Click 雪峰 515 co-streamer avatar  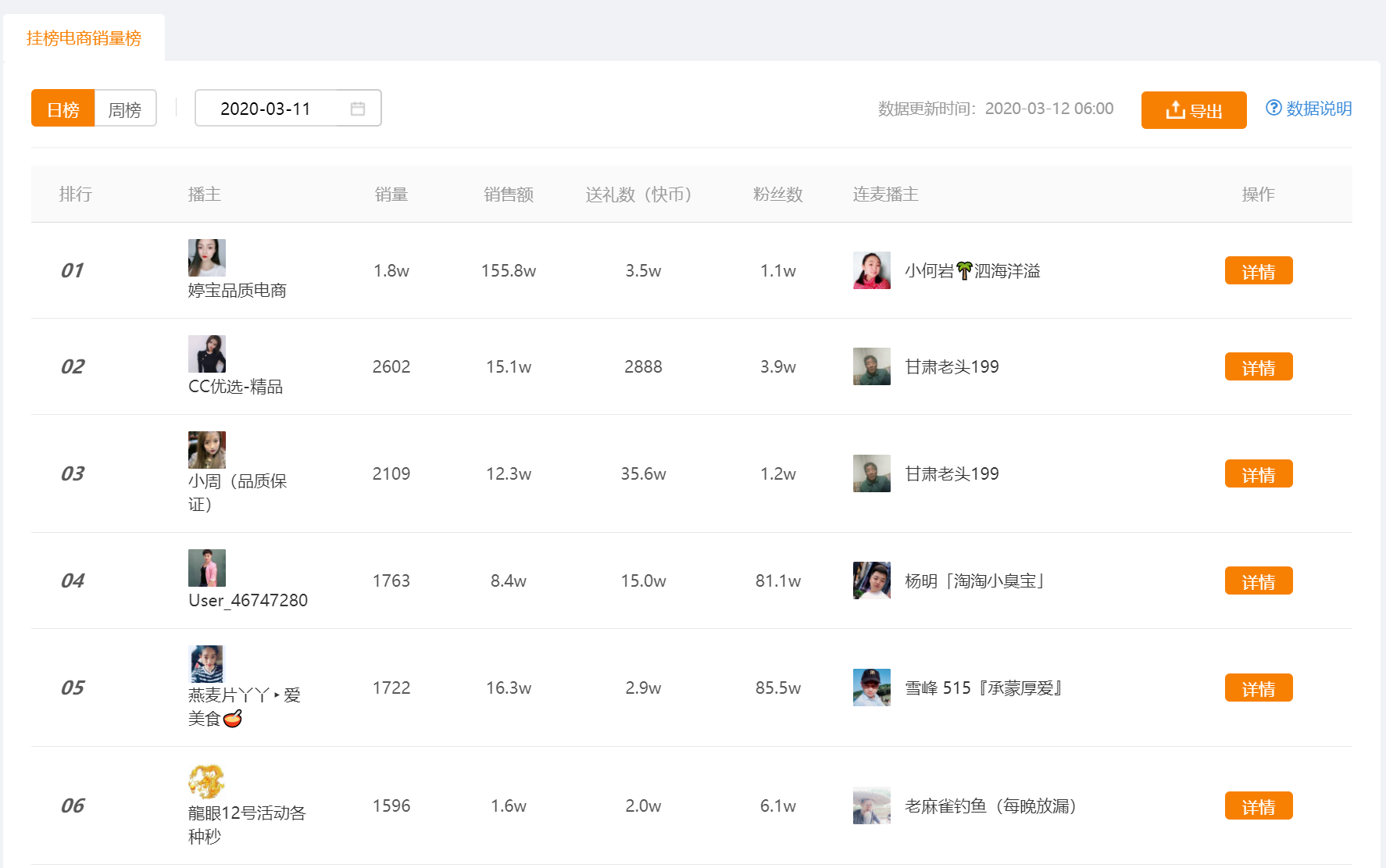click(x=872, y=688)
